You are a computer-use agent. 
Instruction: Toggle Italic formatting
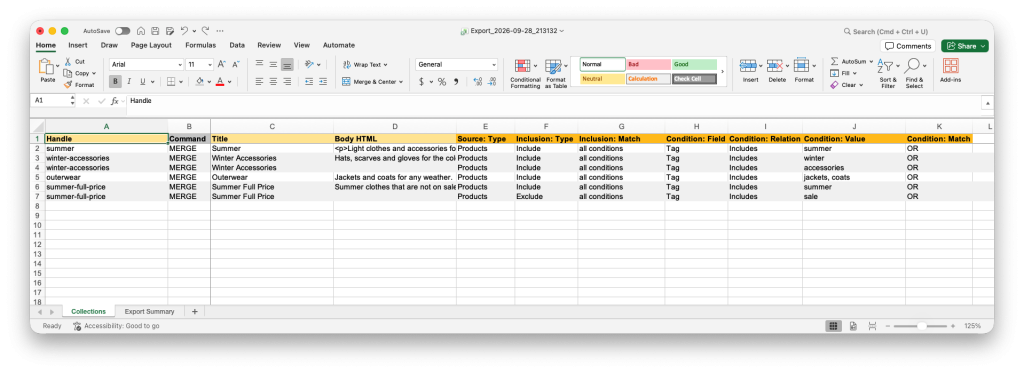point(129,82)
